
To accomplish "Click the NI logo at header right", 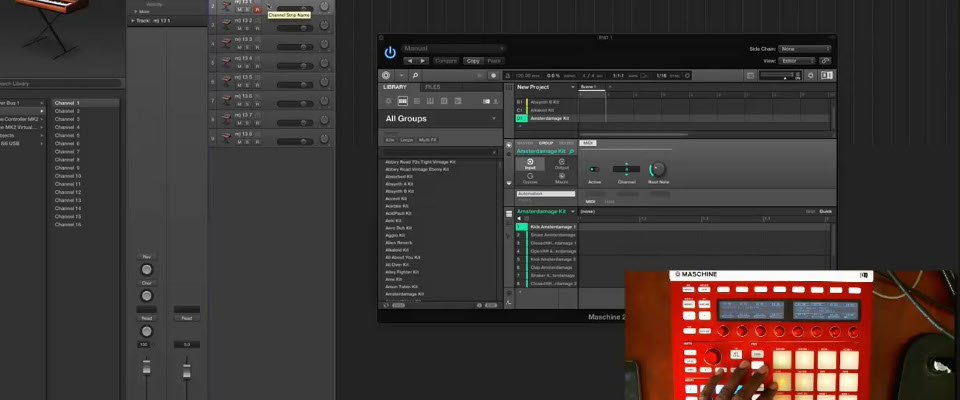I will pyautogui.click(x=827, y=75).
